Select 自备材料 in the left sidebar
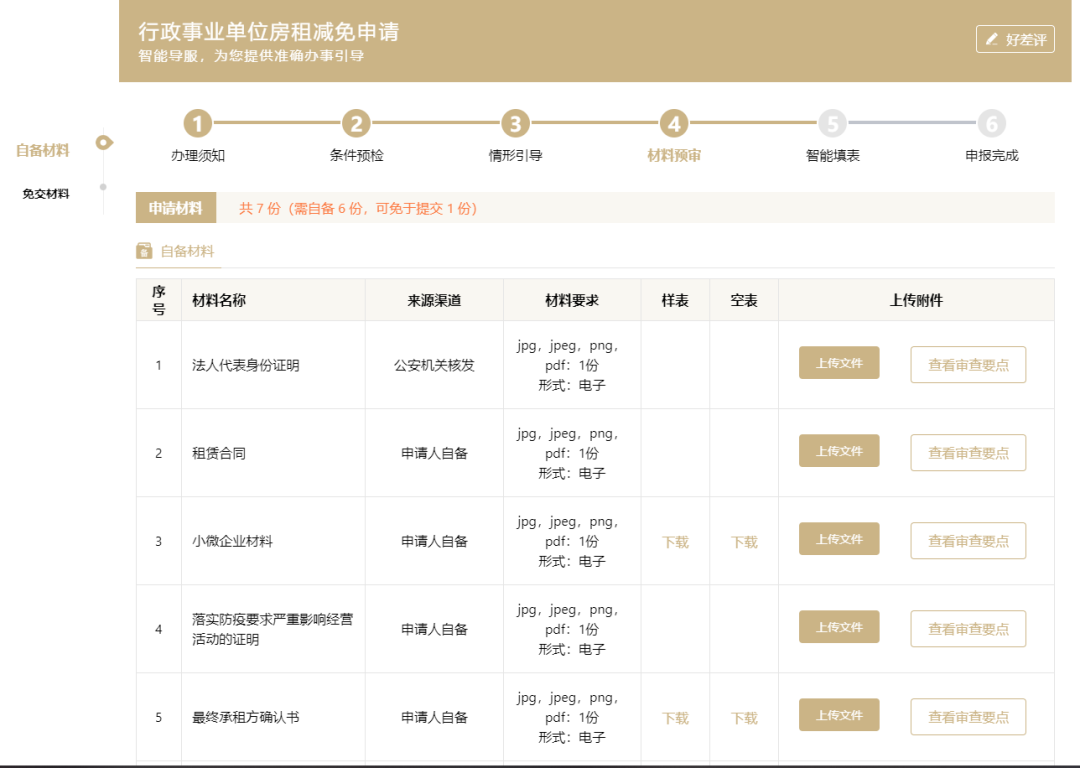 (x=43, y=151)
